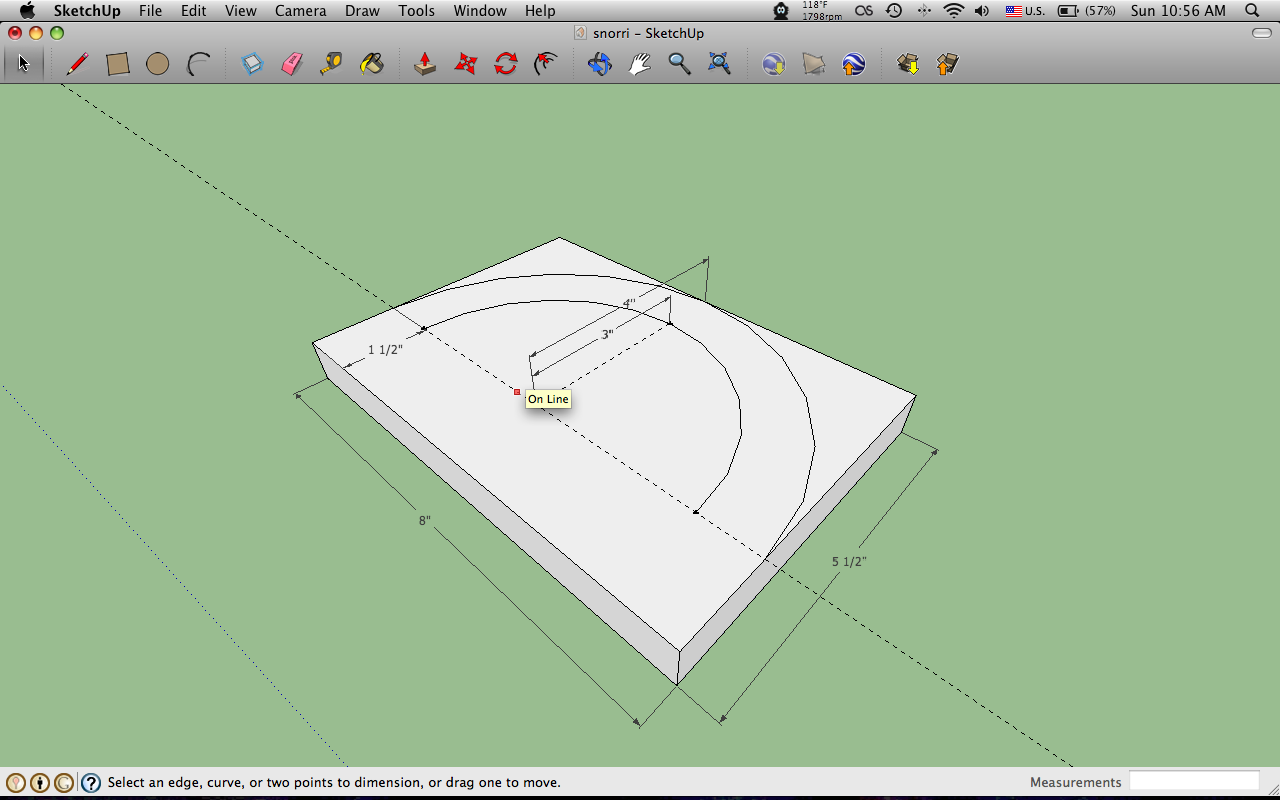Click the "Measurements" label

coord(1076,782)
